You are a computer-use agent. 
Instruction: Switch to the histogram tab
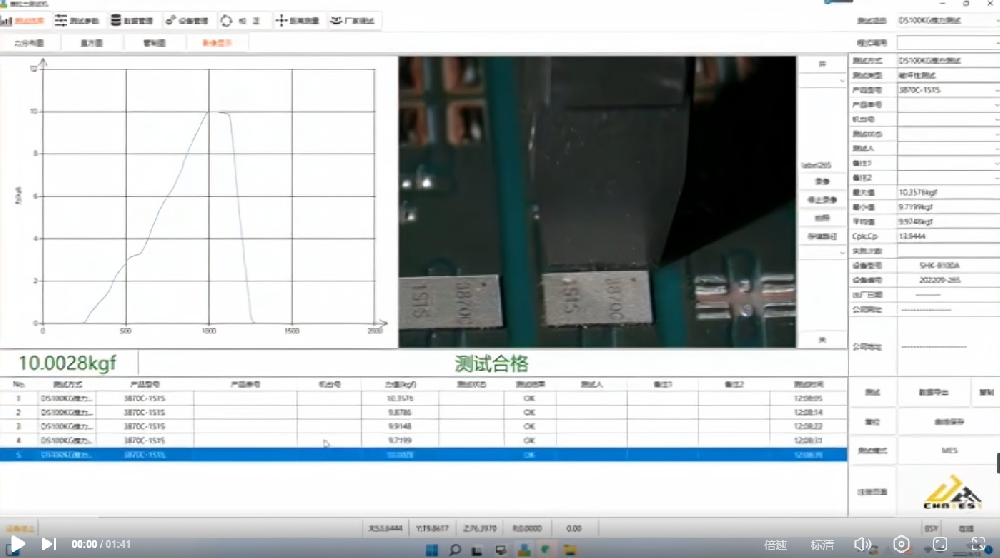[x=91, y=43]
